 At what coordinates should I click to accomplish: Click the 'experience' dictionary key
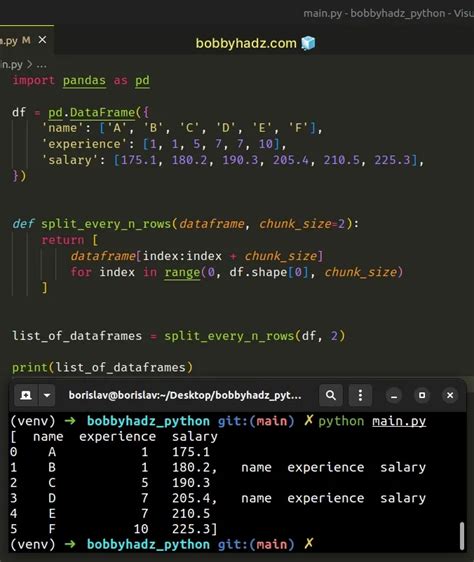click(x=84, y=144)
